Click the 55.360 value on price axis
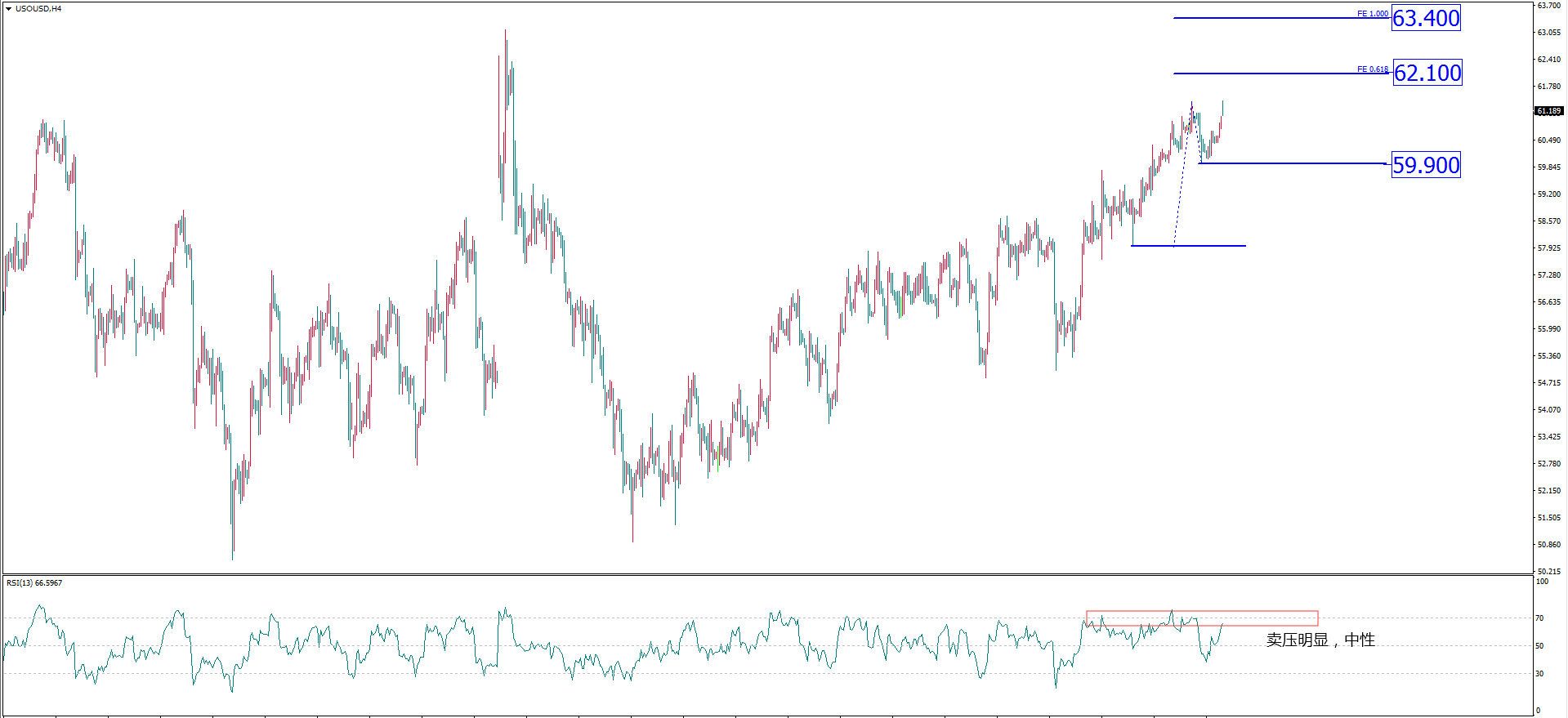Image resolution: width=1568 pixels, height=718 pixels. point(1549,356)
